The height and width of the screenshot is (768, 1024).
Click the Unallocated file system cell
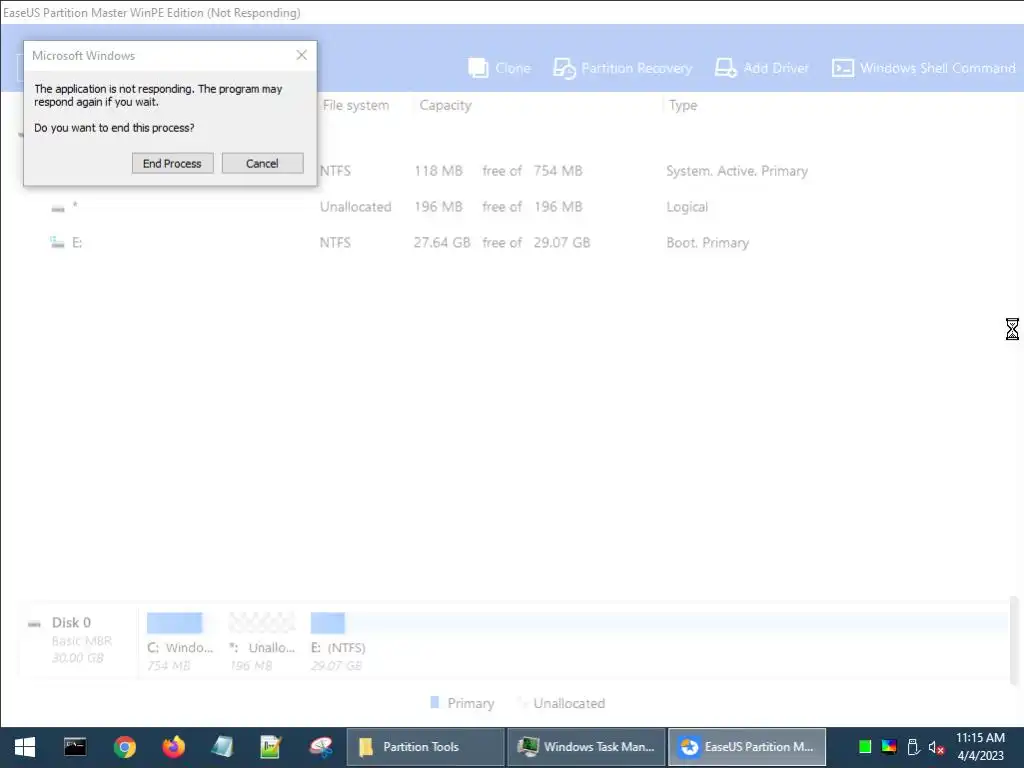point(356,206)
